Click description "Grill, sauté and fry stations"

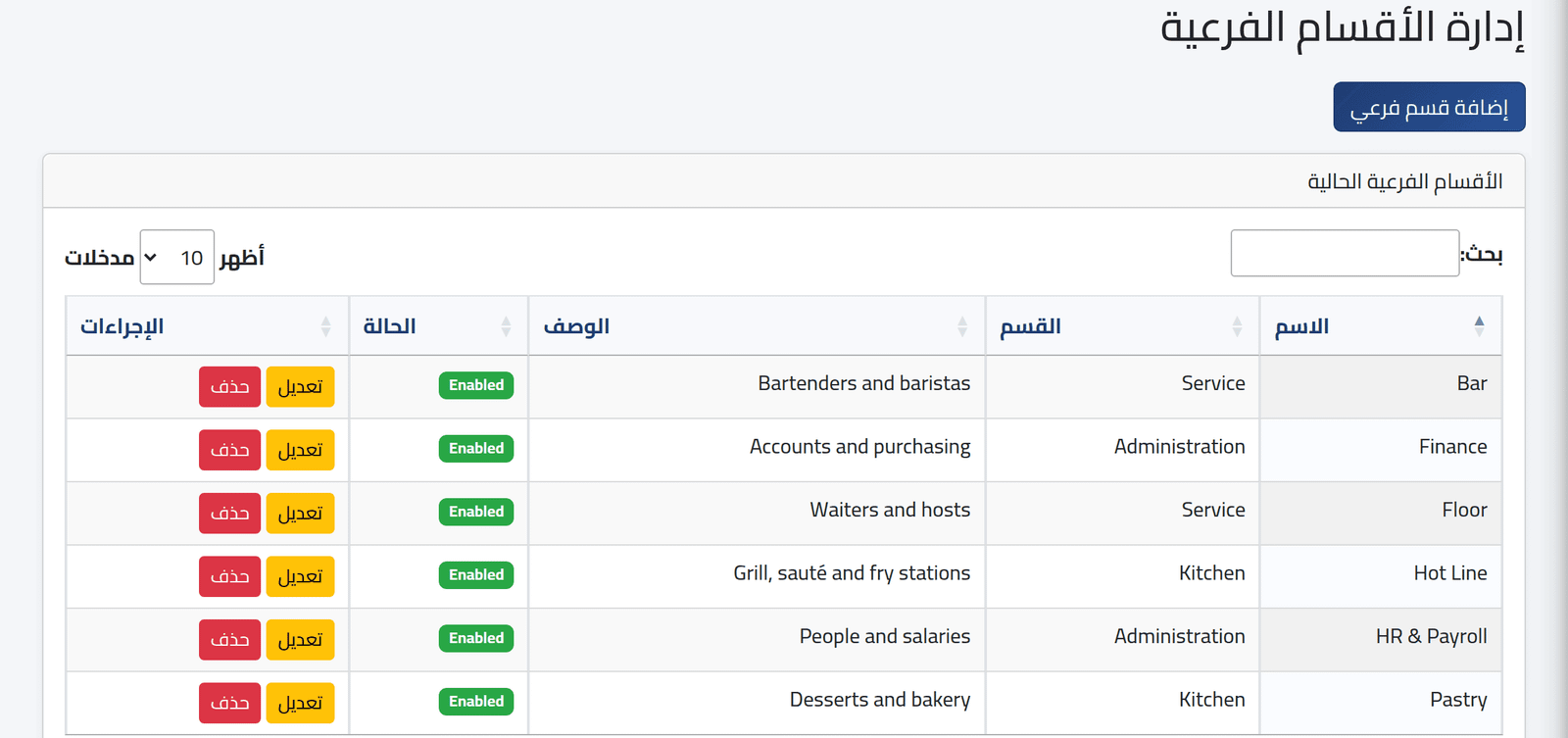click(852, 573)
